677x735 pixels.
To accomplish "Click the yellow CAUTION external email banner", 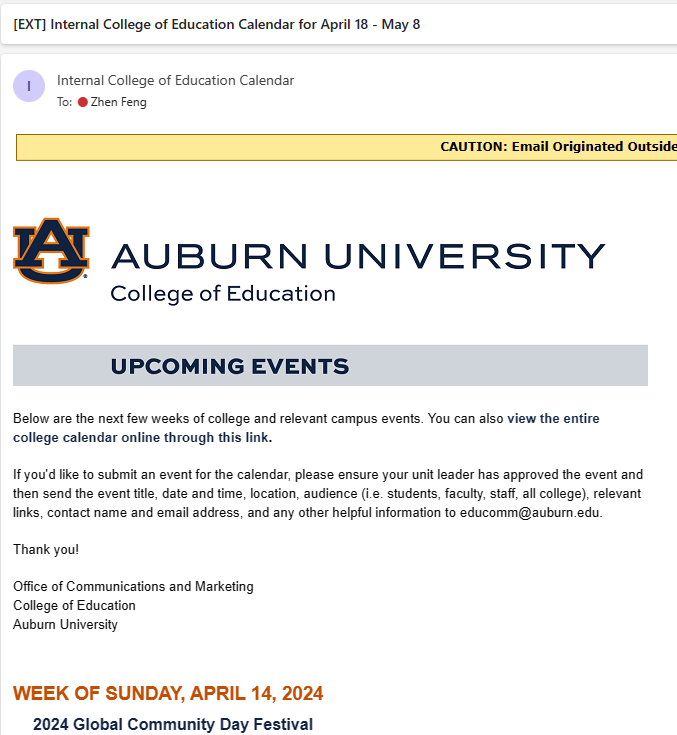I will [x=346, y=147].
